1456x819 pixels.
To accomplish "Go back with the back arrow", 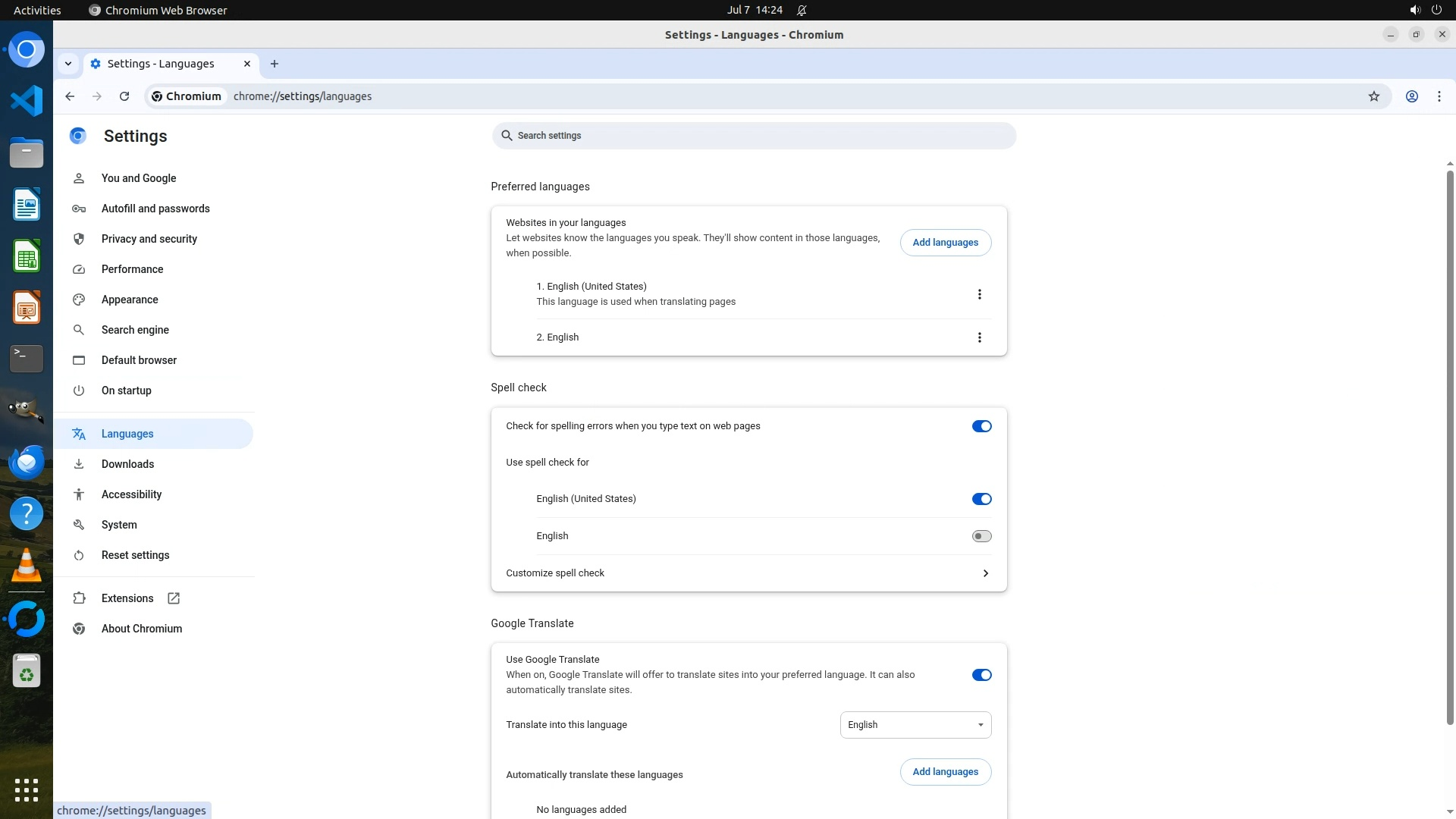I will [70, 96].
